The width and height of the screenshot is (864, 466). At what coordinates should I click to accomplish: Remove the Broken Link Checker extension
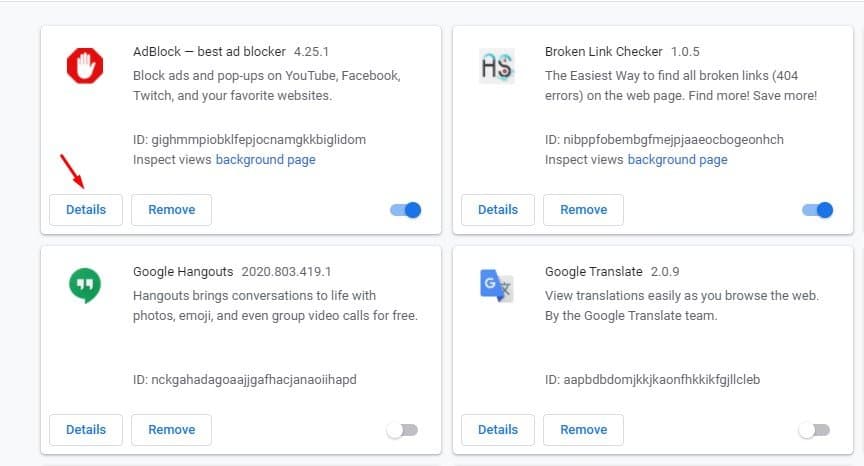tap(584, 210)
